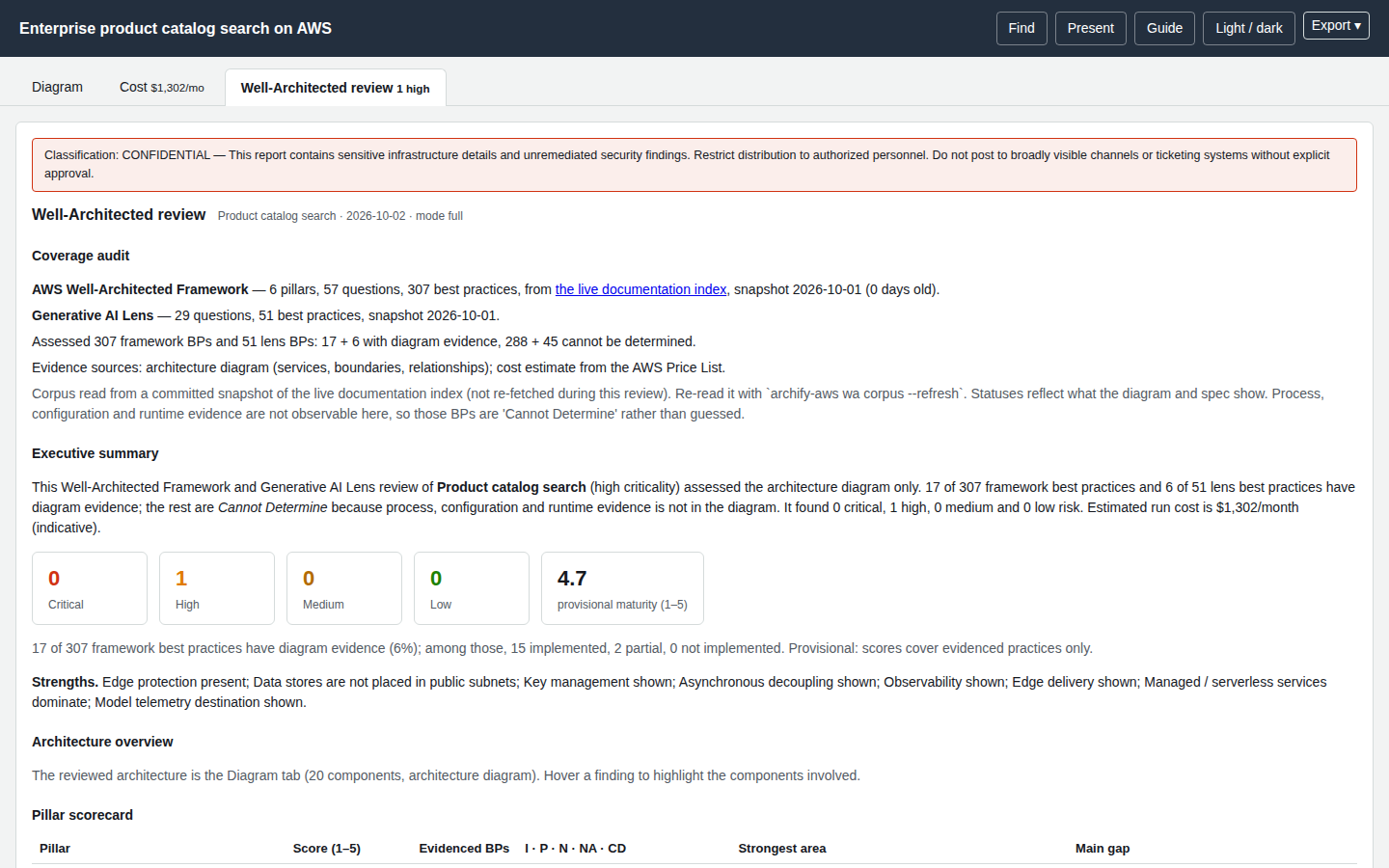Click the Main gap column header
The width and height of the screenshot is (1389, 868).
click(x=1103, y=849)
